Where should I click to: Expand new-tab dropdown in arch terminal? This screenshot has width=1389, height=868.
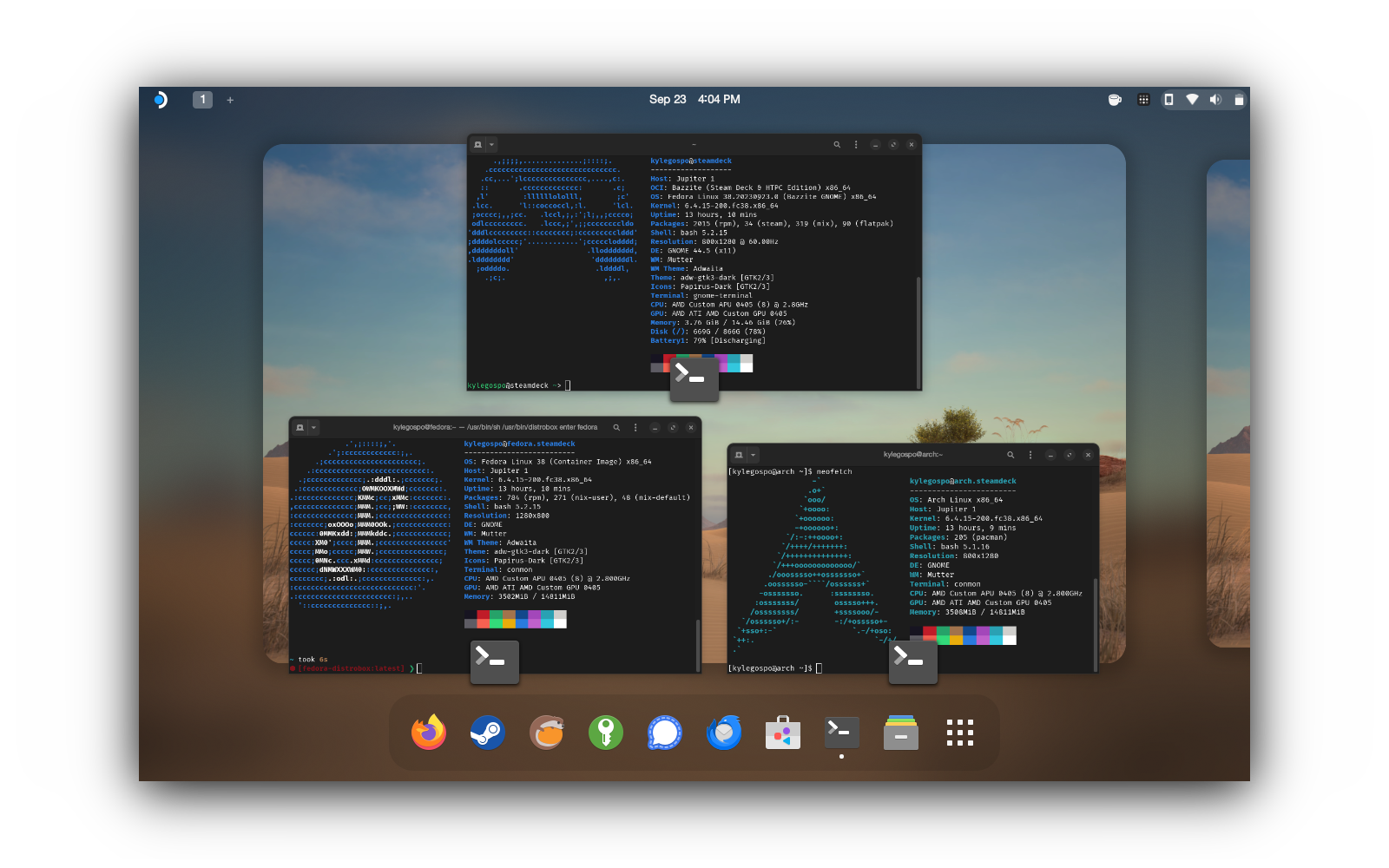[x=753, y=454]
